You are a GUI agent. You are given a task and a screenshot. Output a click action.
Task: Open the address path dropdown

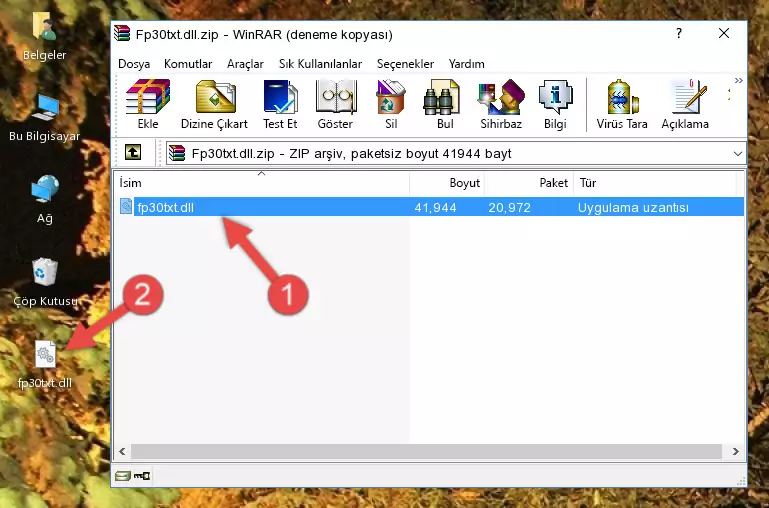(738, 153)
